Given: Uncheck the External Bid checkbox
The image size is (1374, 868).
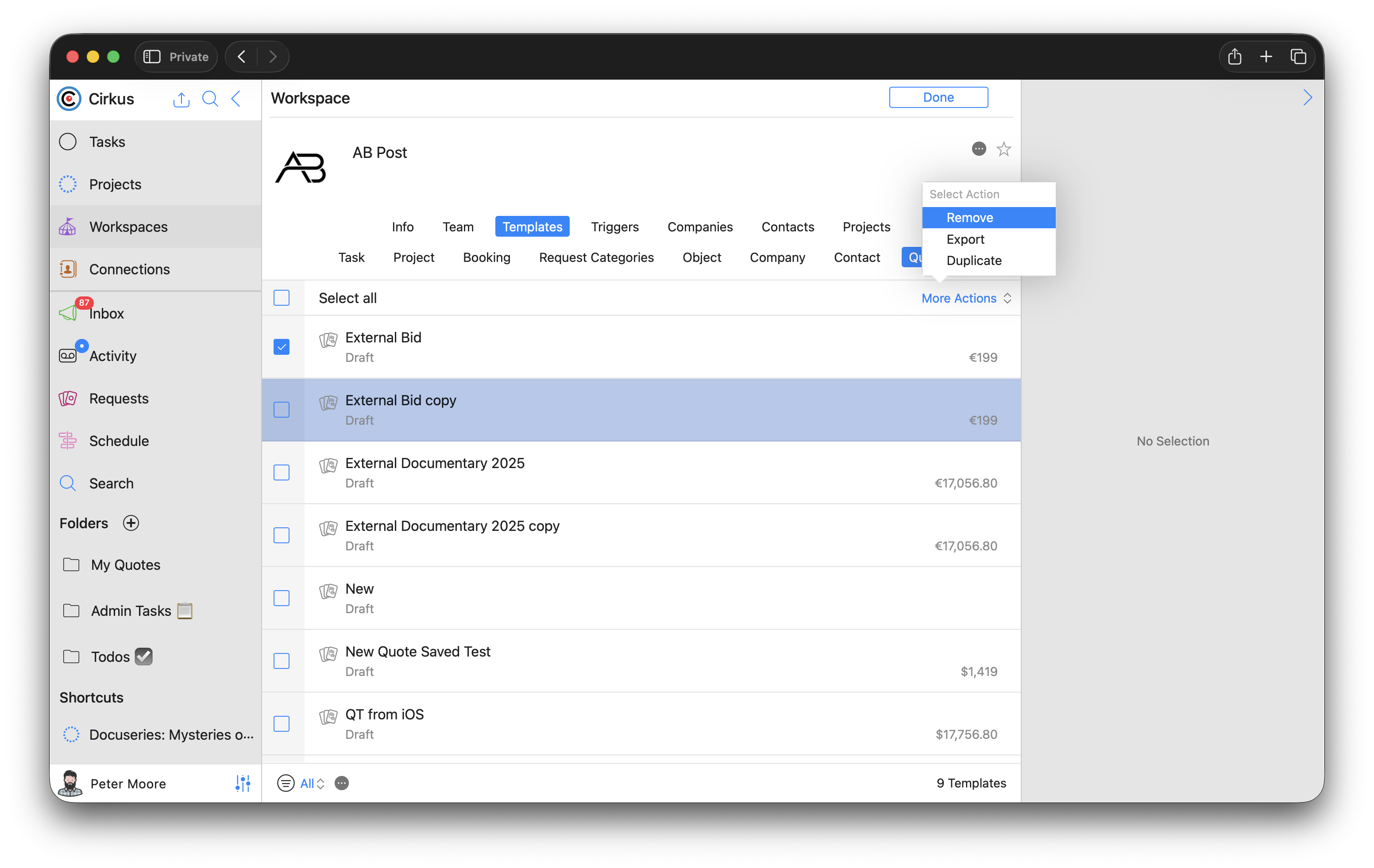Looking at the screenshot, I should point(281,347).
